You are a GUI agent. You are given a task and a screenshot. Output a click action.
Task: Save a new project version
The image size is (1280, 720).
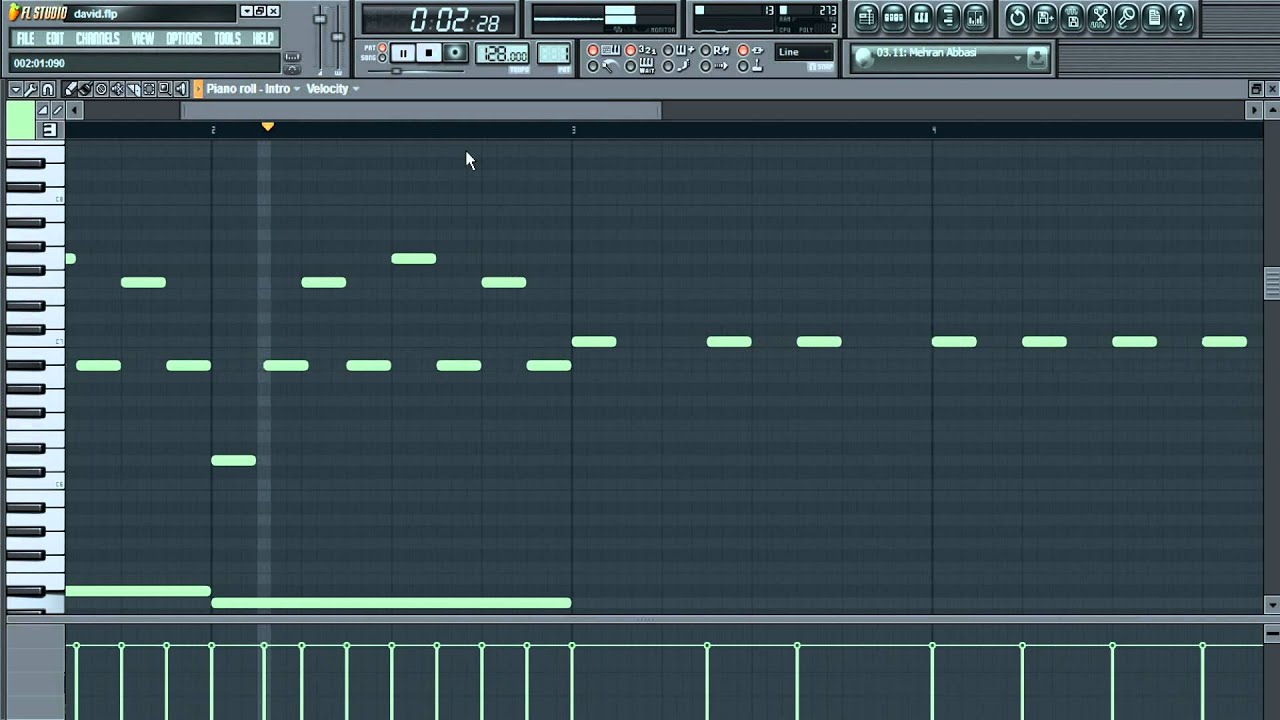click(1044, 16)
